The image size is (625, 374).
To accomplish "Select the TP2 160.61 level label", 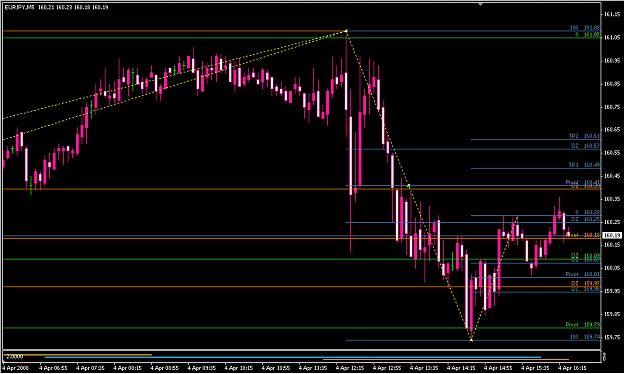I will pyautogui.click(x=584, y=136).
